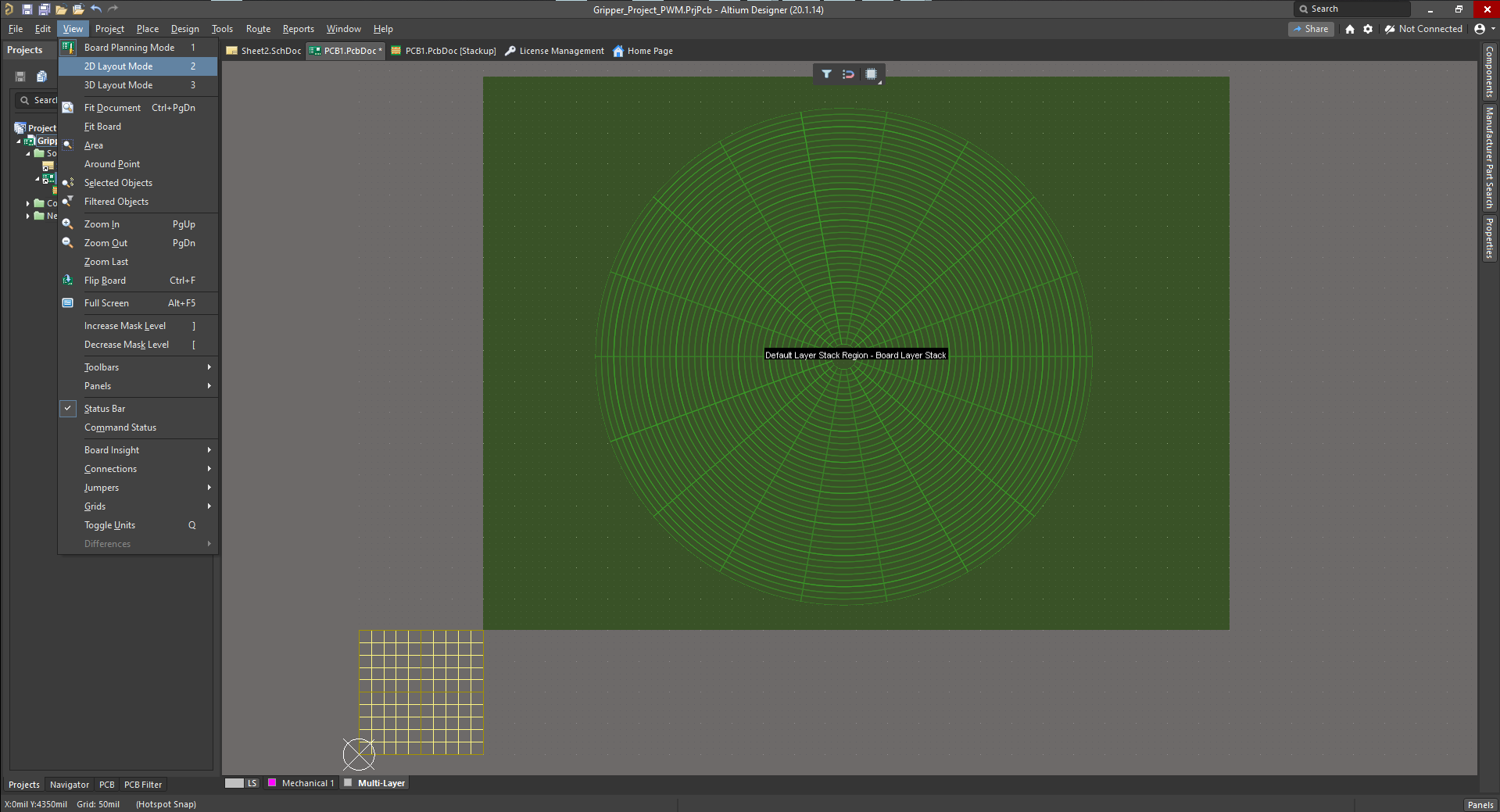This screenshot has height=812, width=1500.
Task: Click the Undo arrow icon
Action: [x=96, y=9]
